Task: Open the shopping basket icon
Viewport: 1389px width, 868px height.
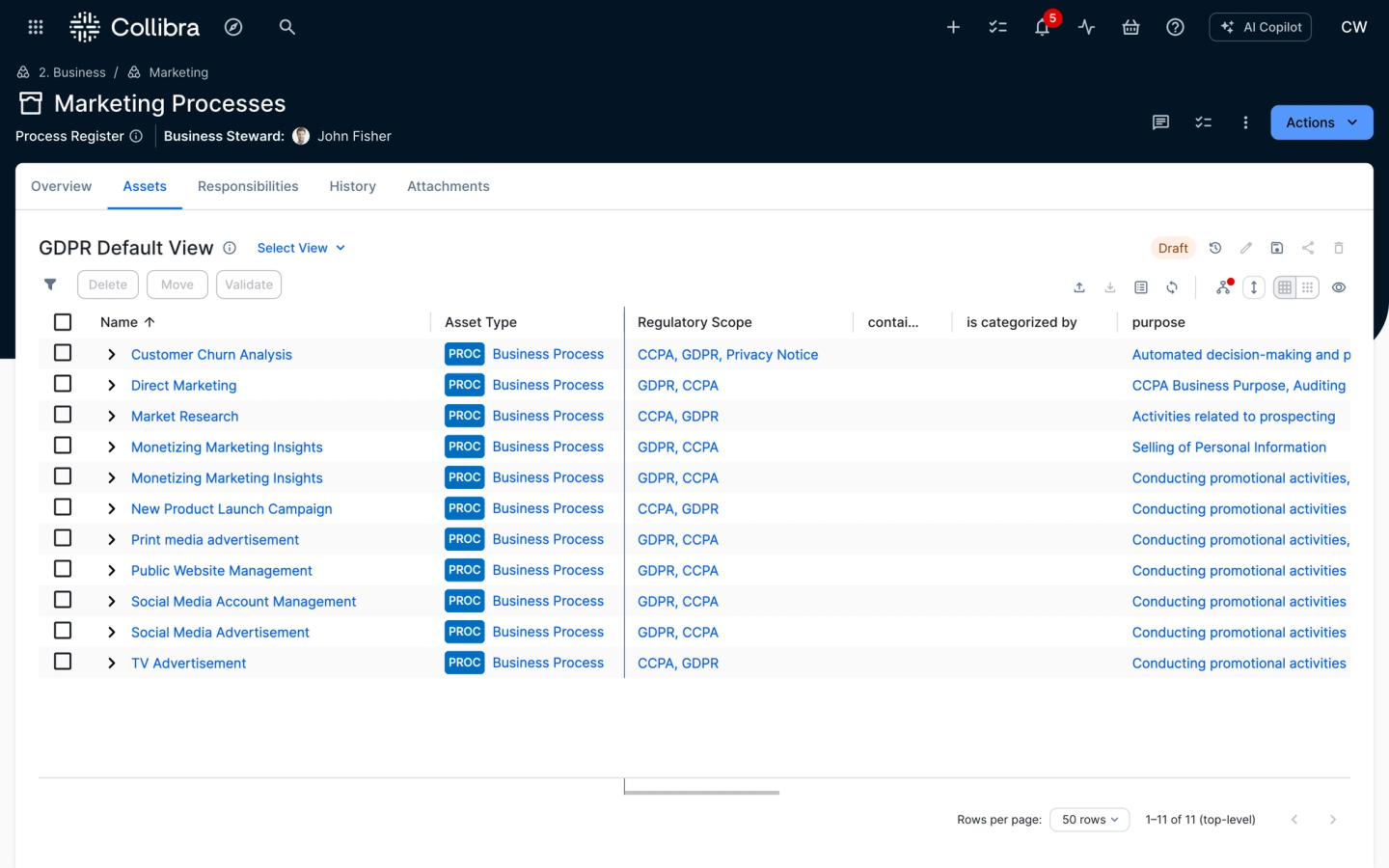Action: coord(1130,27)
